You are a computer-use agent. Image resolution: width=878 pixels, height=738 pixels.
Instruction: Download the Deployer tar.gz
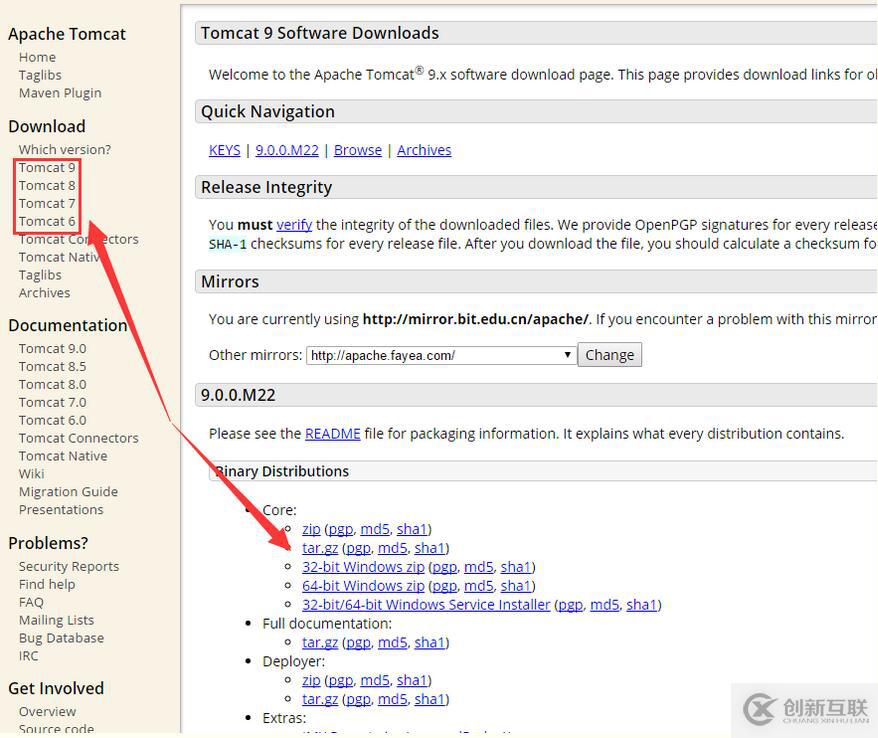click(320, 699)
